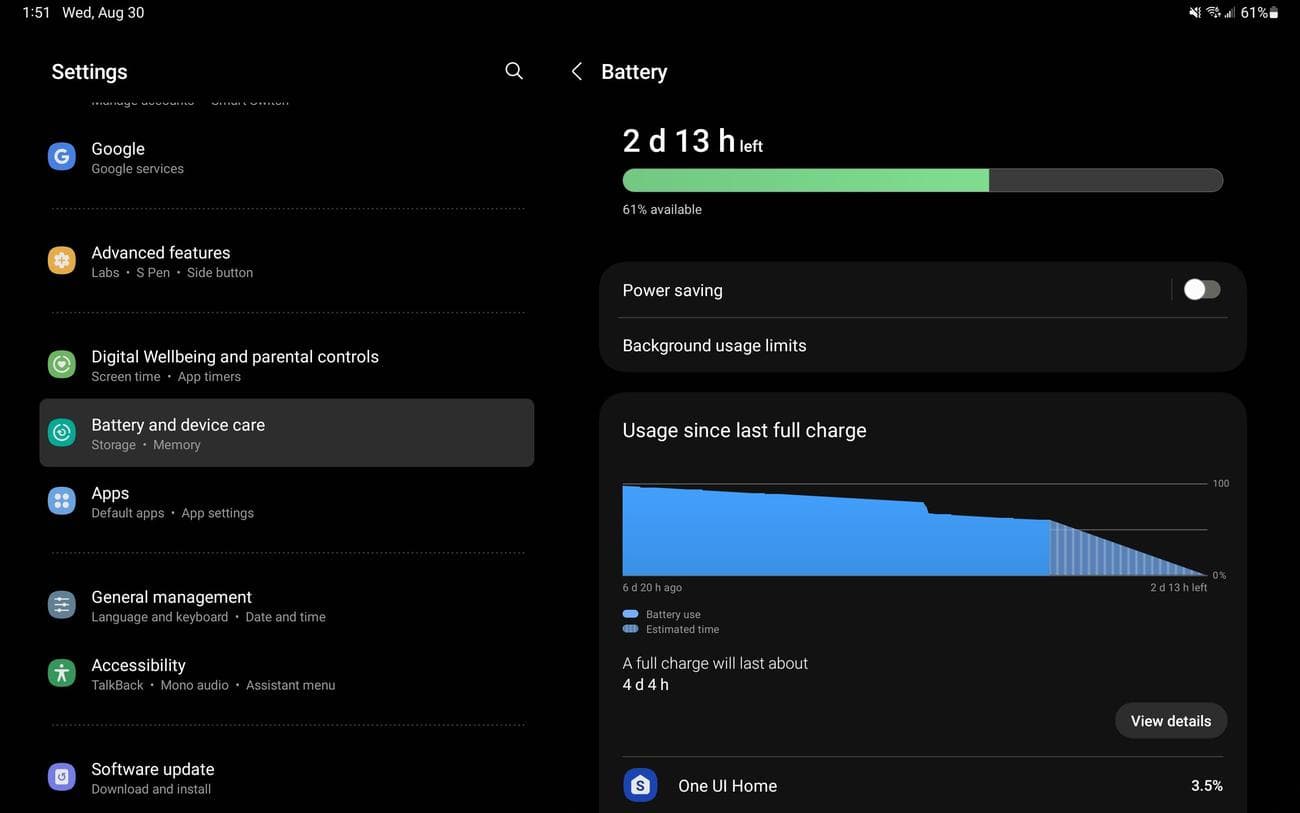
Task: Tap the battery usage graph
Action: [914, 530]
